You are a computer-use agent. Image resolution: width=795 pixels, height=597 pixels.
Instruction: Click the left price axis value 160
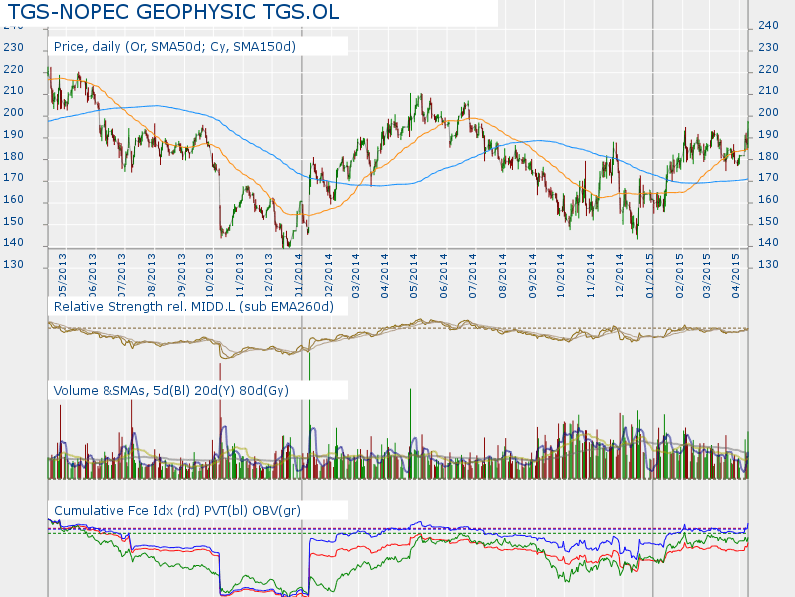pos(14,199)
